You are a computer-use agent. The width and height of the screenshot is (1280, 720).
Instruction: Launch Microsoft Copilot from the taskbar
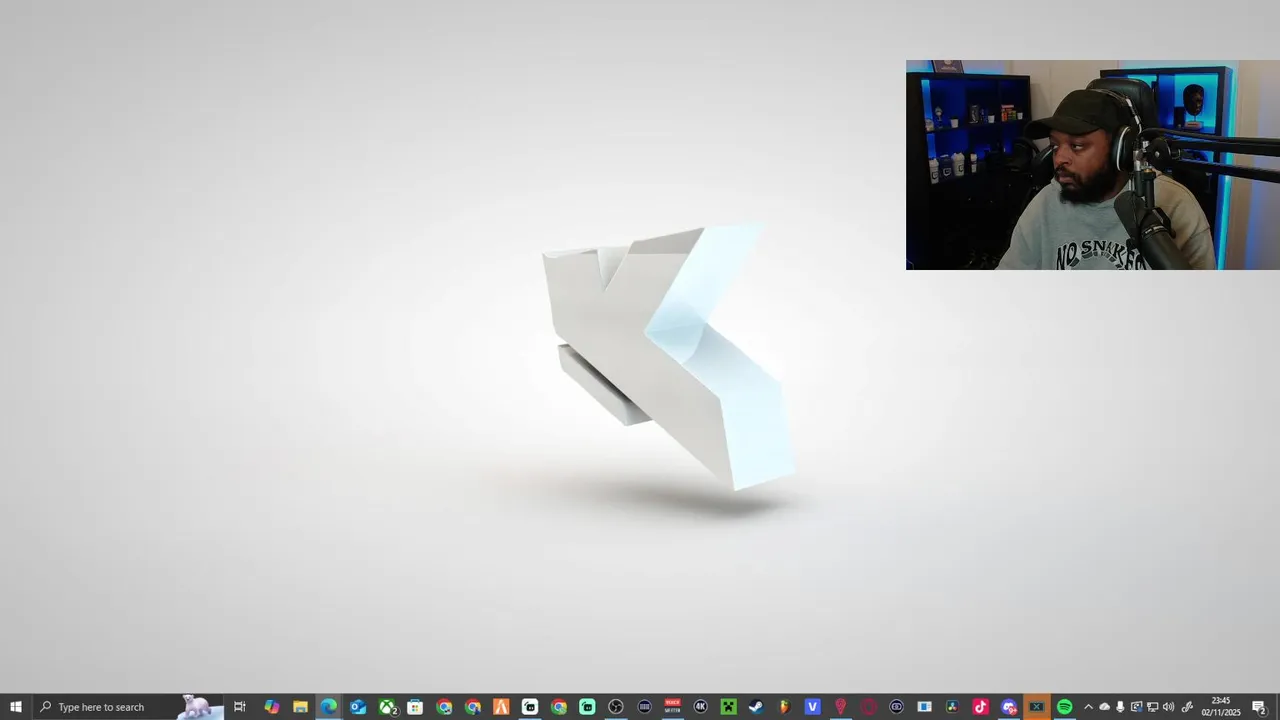272,707
